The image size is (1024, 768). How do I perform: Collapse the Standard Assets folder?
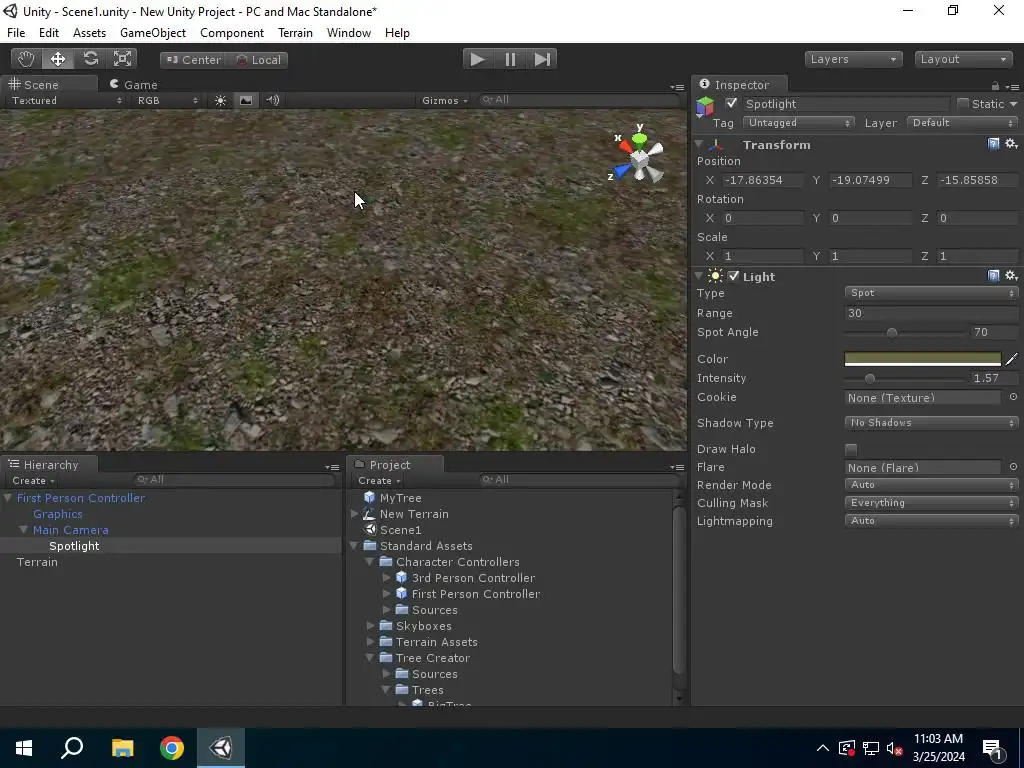click(354, 545)
